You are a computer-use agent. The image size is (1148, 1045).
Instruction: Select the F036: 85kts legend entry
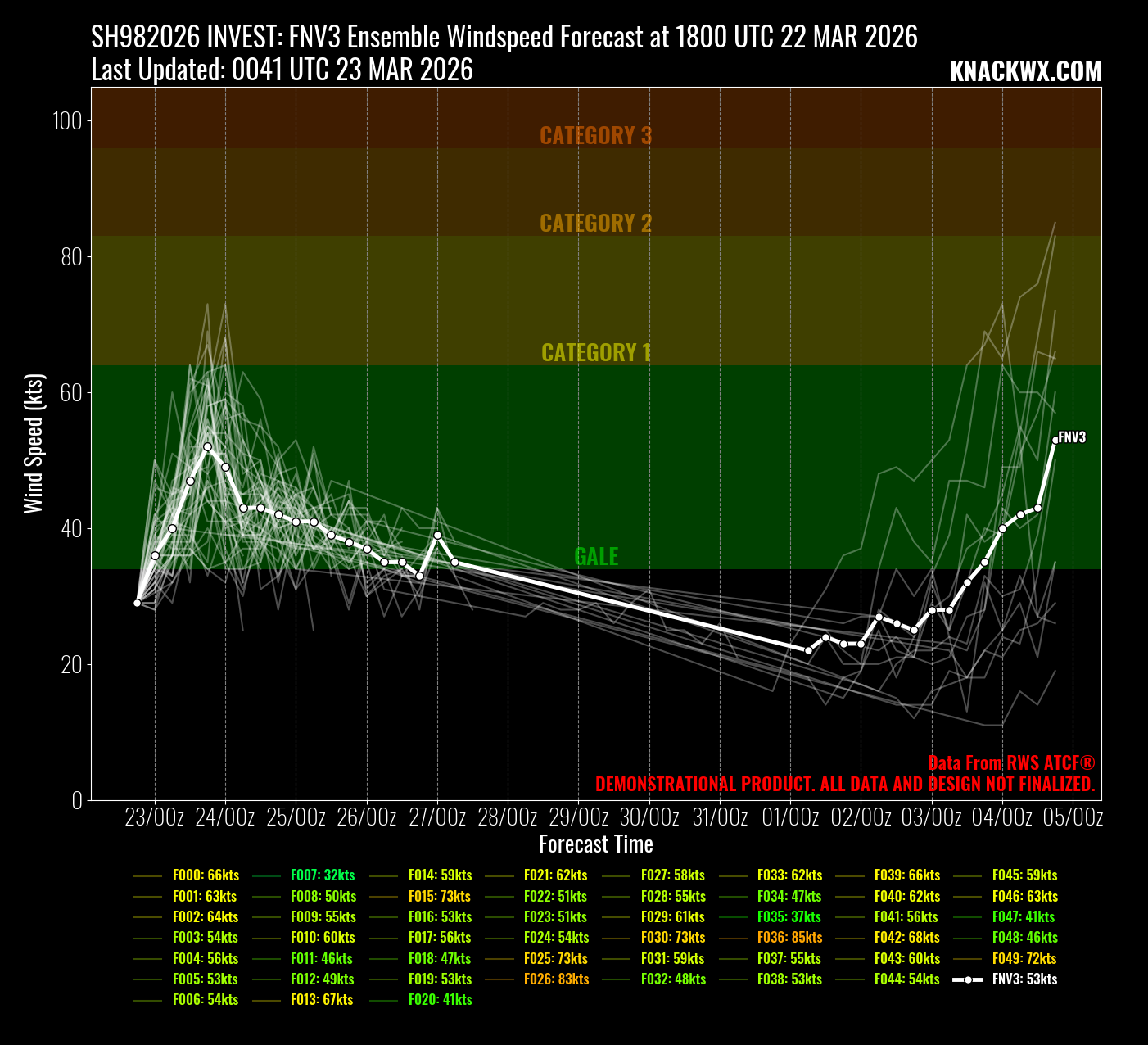point(789,937)
